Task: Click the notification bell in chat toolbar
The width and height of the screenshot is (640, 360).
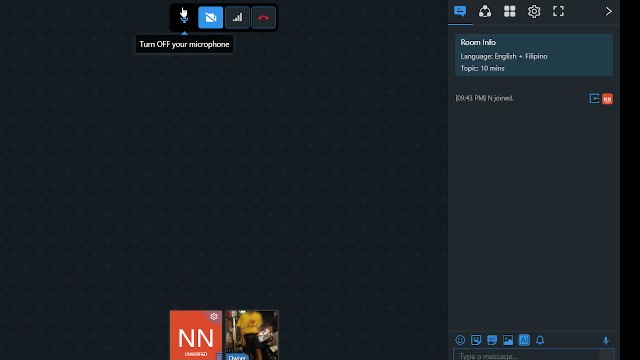Action: click(x=540, y=340)
